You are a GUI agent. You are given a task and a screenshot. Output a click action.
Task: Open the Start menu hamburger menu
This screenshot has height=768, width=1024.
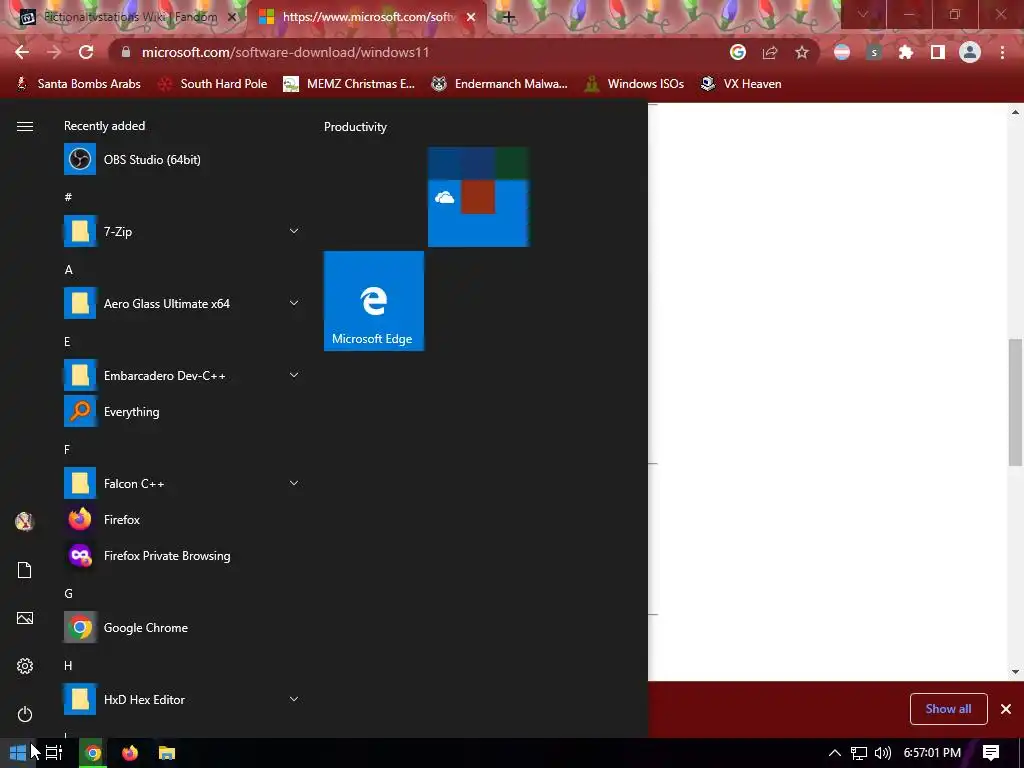(25, 126)
